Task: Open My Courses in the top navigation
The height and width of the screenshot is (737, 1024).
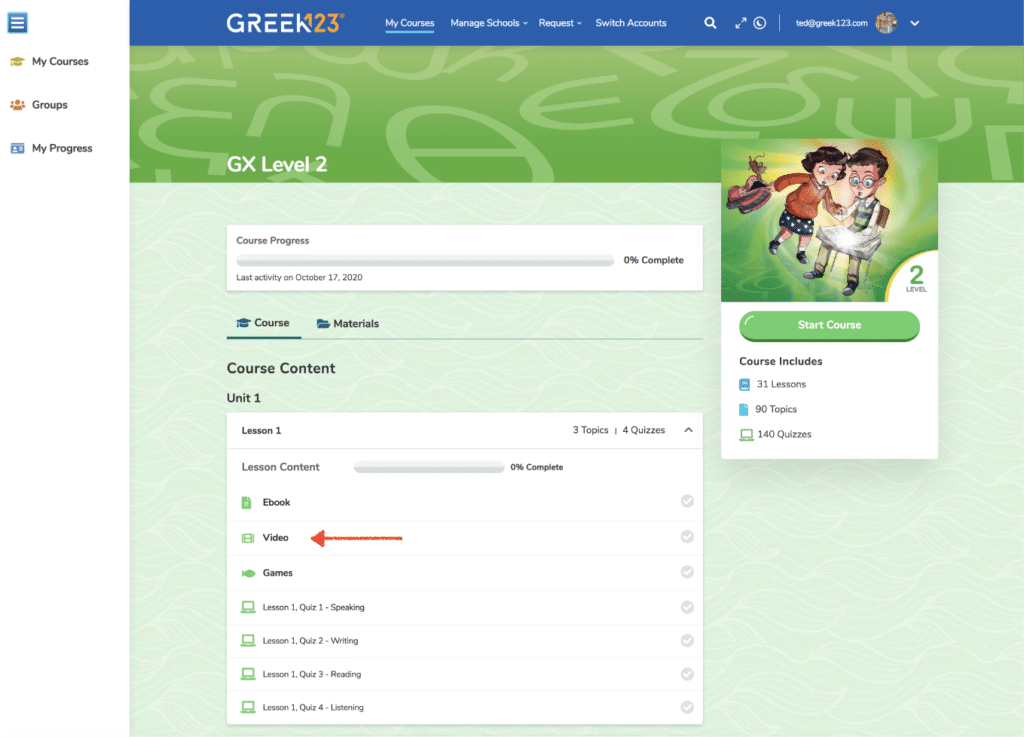Action: point(409,23)
